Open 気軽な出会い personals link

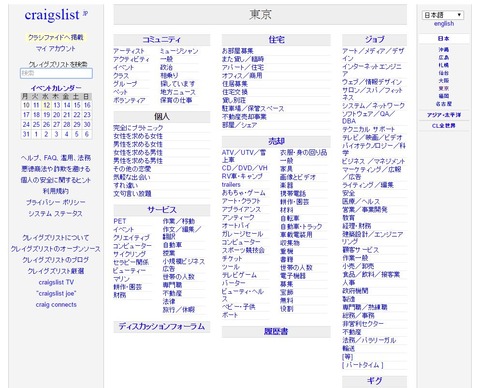[132, 177]
